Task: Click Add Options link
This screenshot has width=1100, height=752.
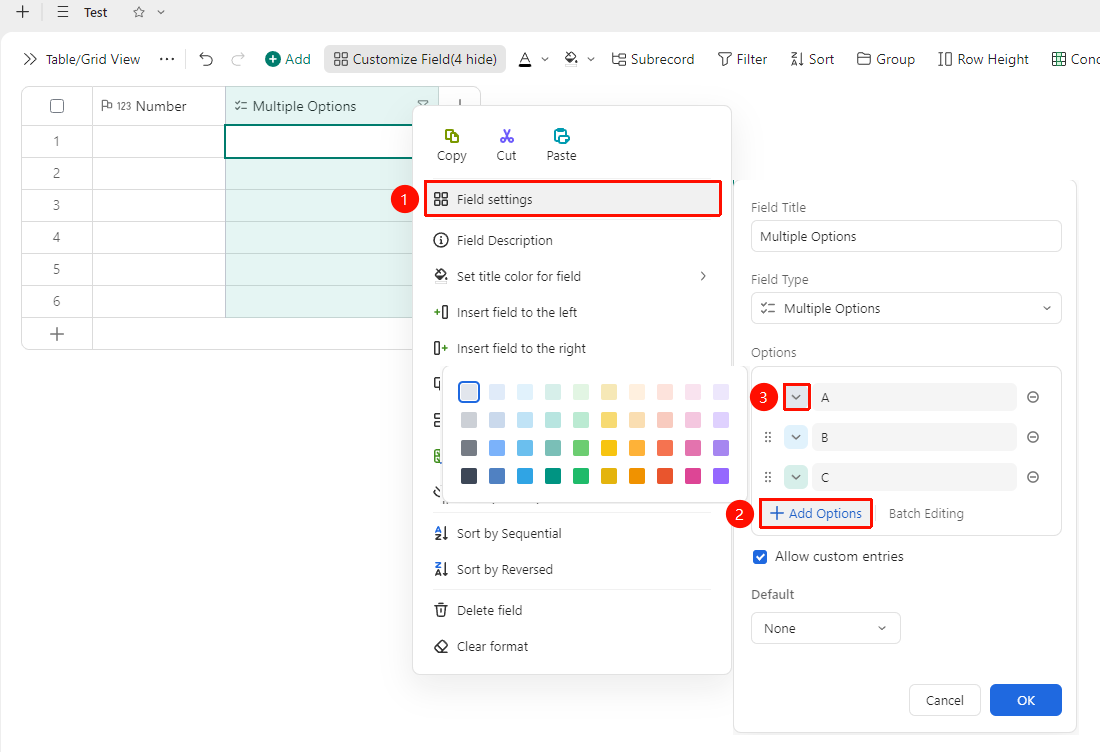Action: click(816, 513)
